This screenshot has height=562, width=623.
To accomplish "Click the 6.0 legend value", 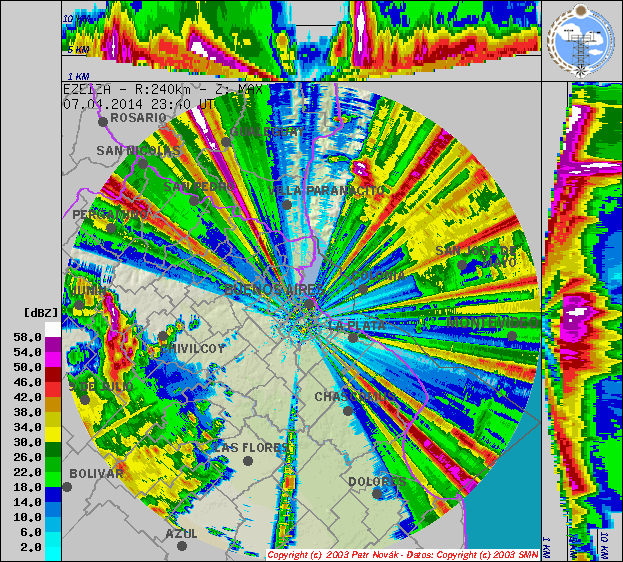I will [31, 532].
